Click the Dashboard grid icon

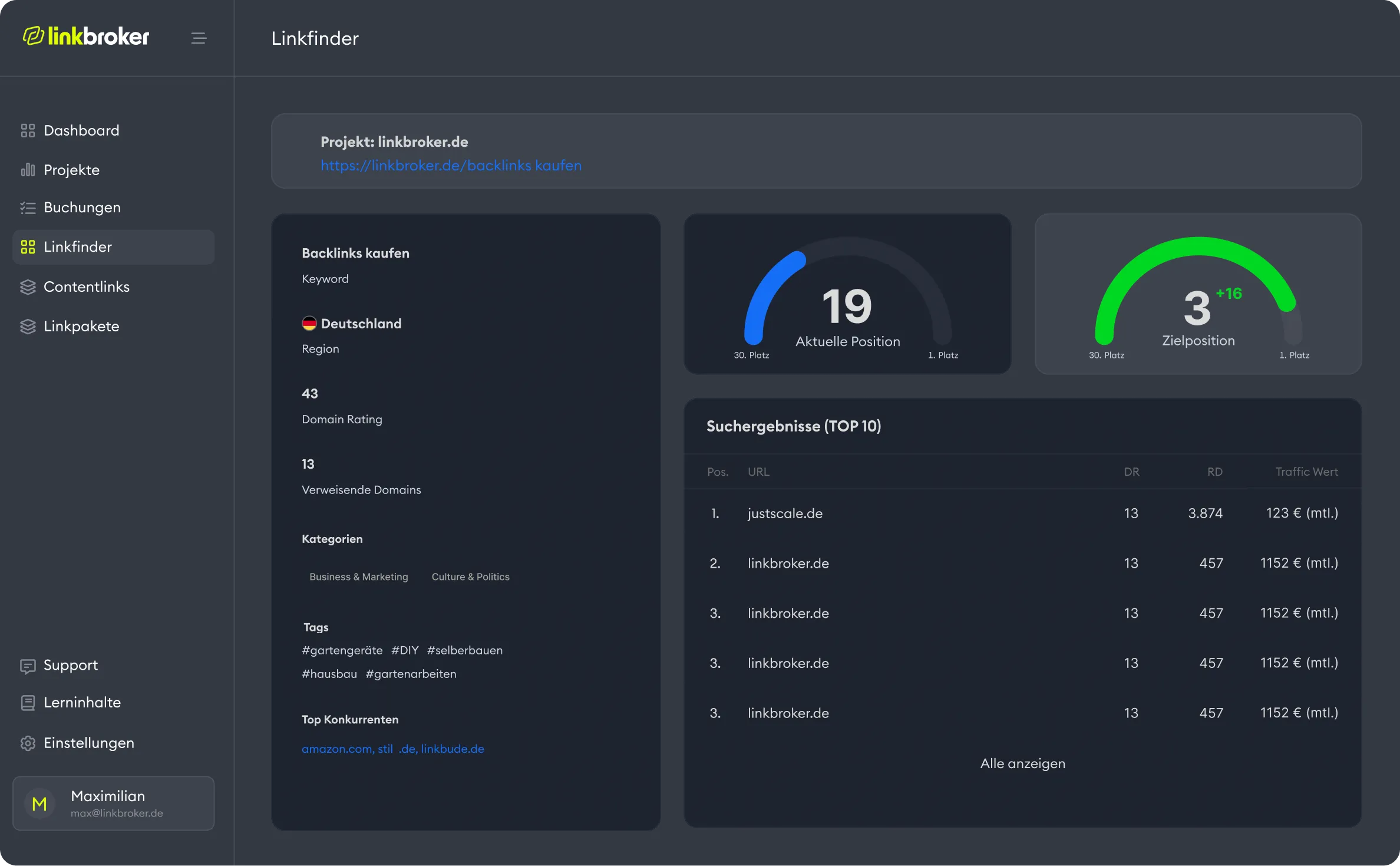28,130
